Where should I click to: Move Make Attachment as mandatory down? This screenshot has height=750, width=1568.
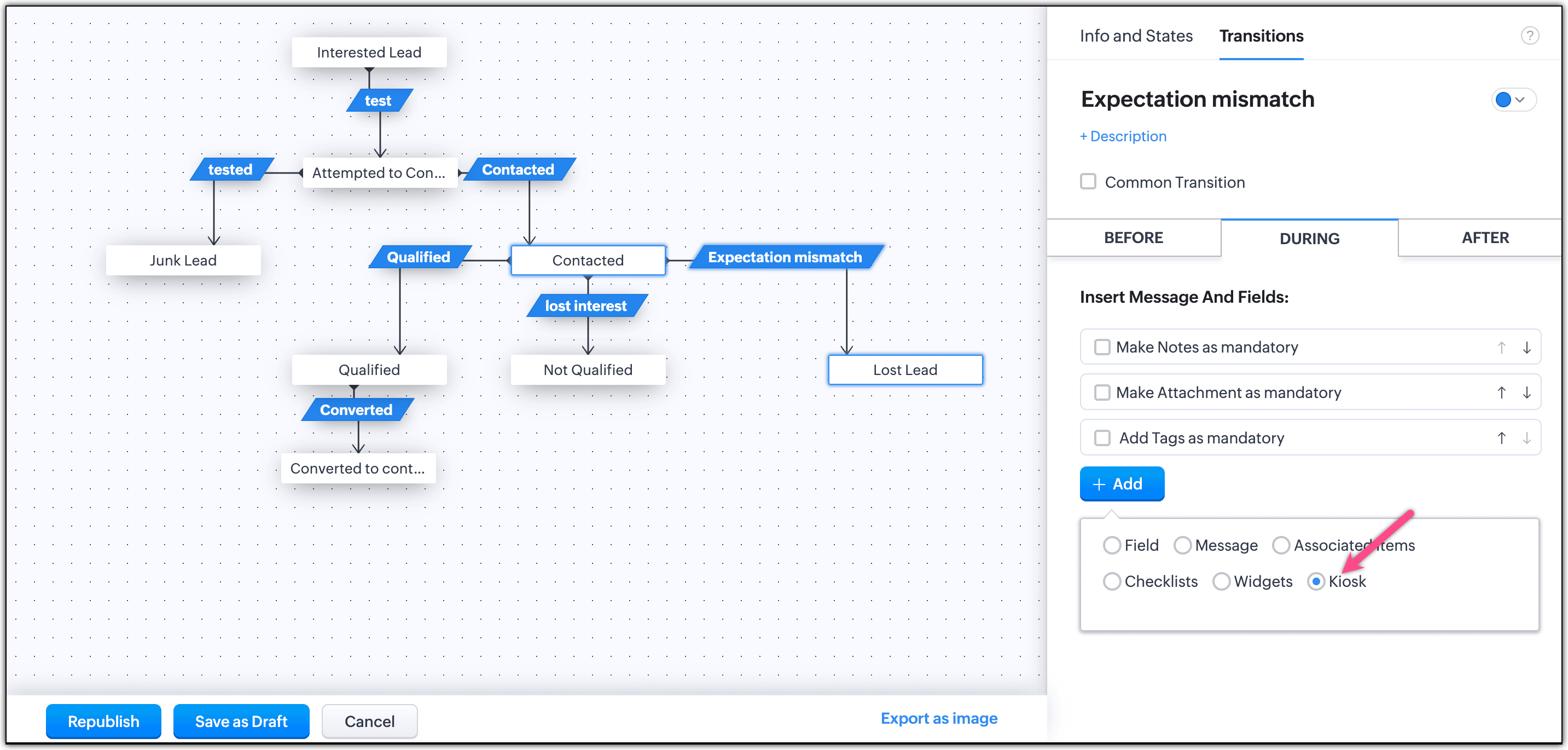[1526, 393]
